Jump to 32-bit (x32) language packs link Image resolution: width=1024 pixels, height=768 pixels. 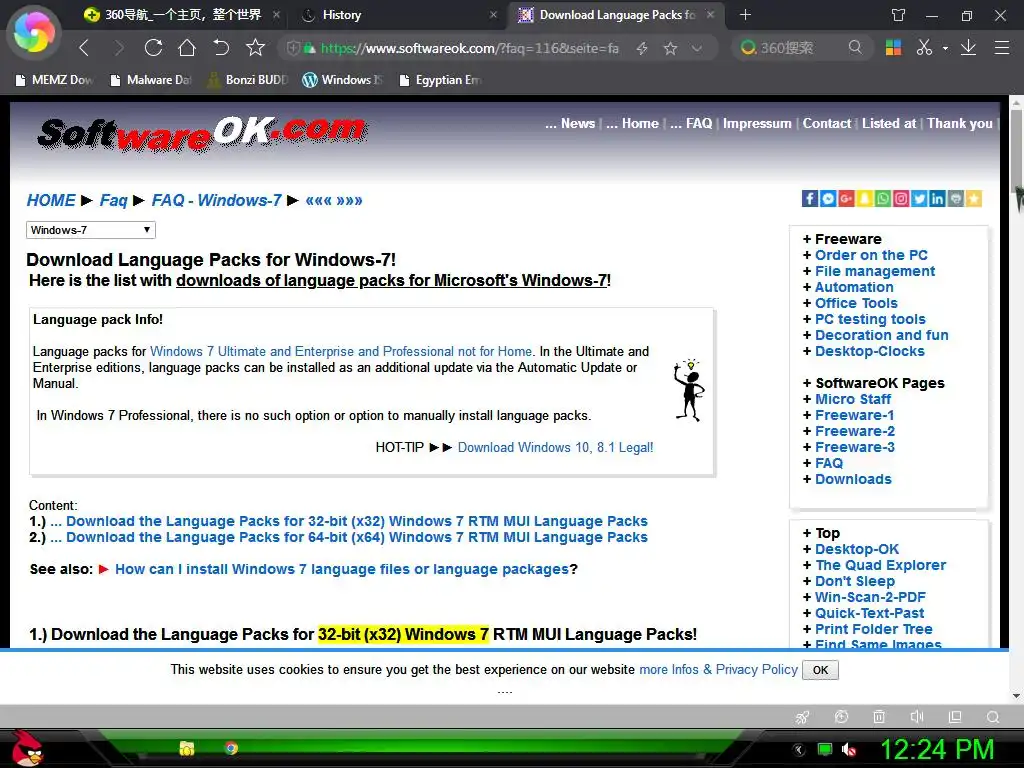coord(357,521)
